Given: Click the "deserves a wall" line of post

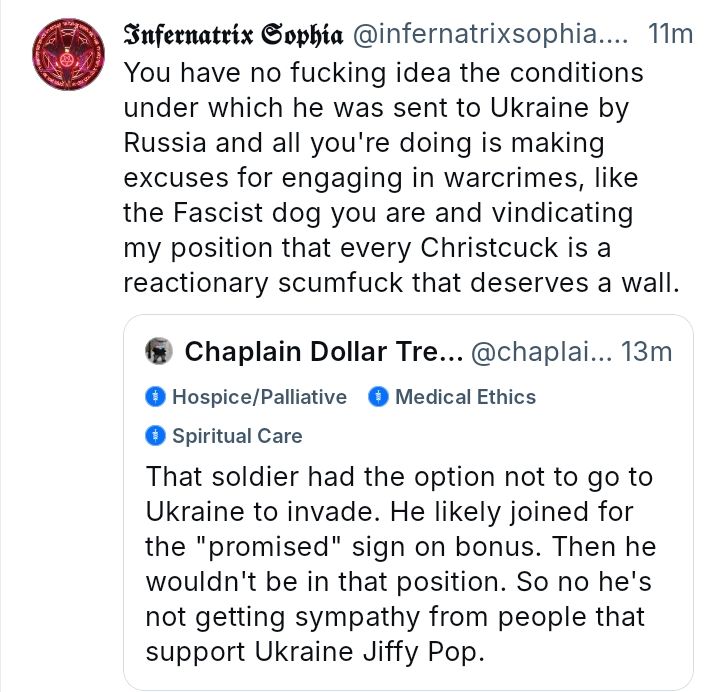Looking at the screenshot, I should [x=401, y=282].
